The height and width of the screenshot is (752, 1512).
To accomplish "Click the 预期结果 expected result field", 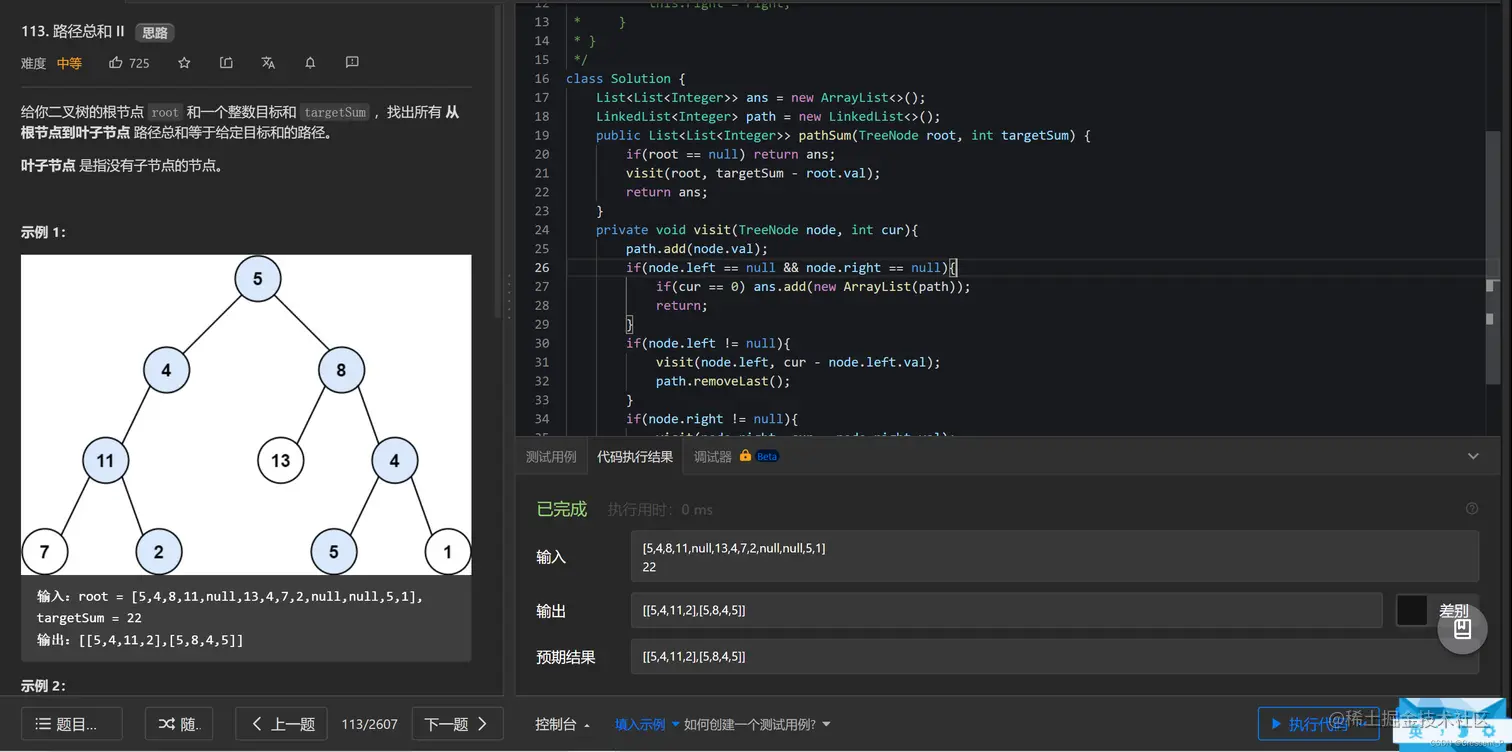I will click(x=1054, y=657).
